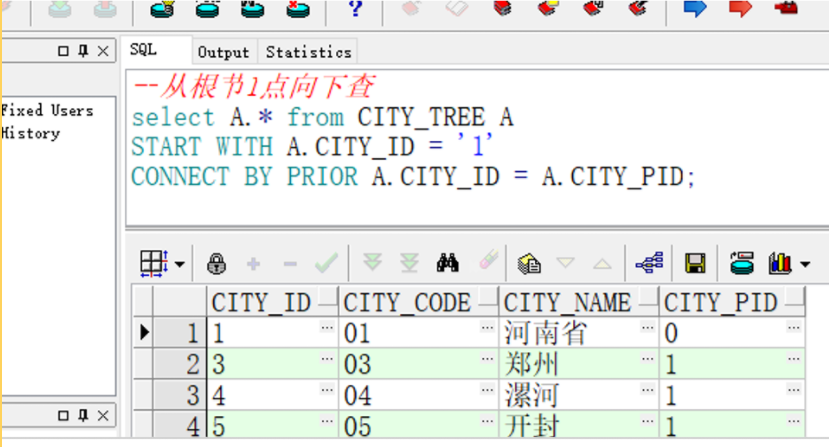Click the blue question mark help icon
Image resolution: width=829 pixels, height=447 pixels.
(x=355, y=8)
